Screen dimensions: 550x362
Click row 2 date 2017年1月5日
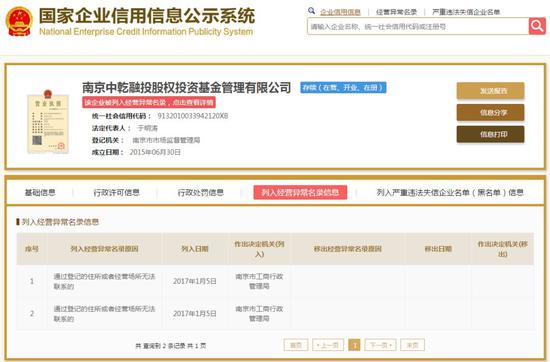195,314
